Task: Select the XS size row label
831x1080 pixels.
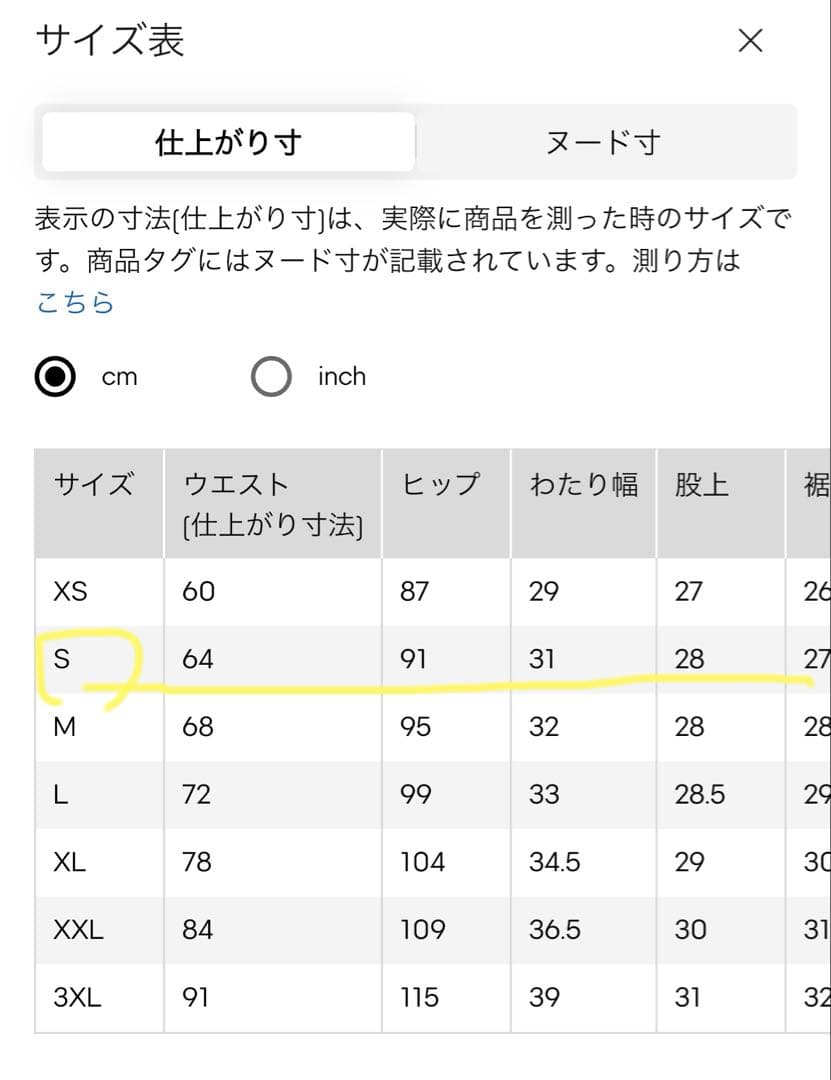Action: point(70,591)
